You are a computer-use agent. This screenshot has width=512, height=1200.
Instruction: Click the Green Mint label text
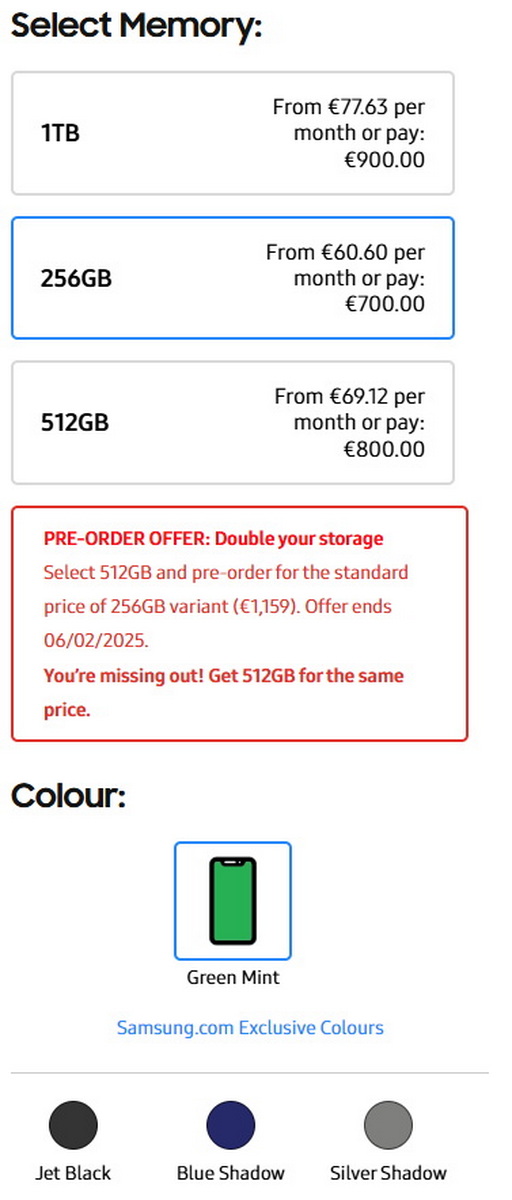pos(233,977)
